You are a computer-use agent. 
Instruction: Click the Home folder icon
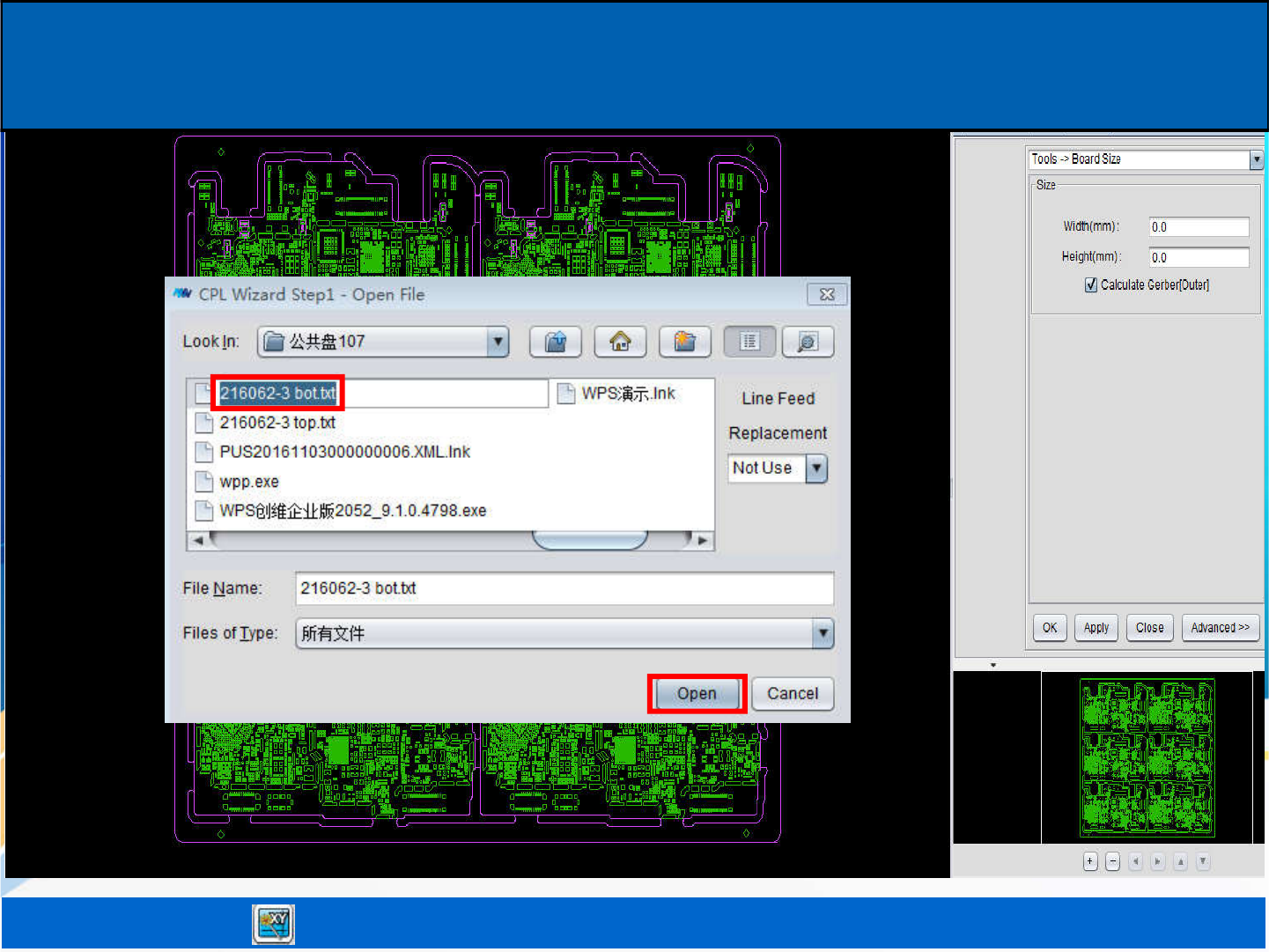(x=620, y=342)
